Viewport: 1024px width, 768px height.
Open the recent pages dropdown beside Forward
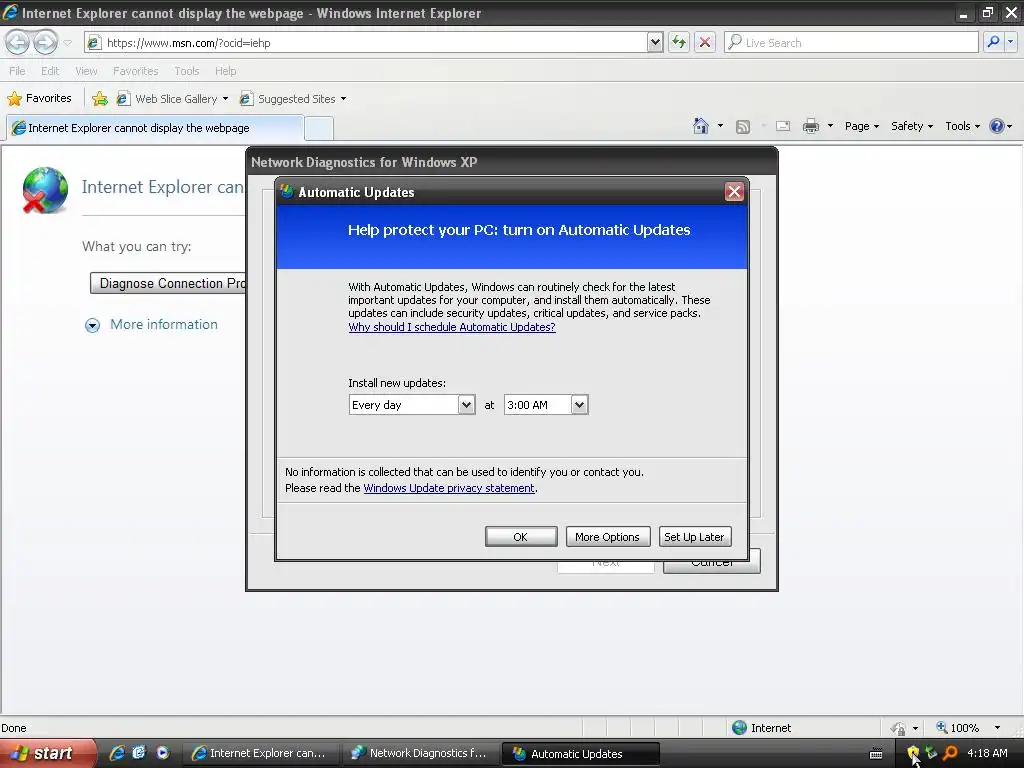click(67, 43)
